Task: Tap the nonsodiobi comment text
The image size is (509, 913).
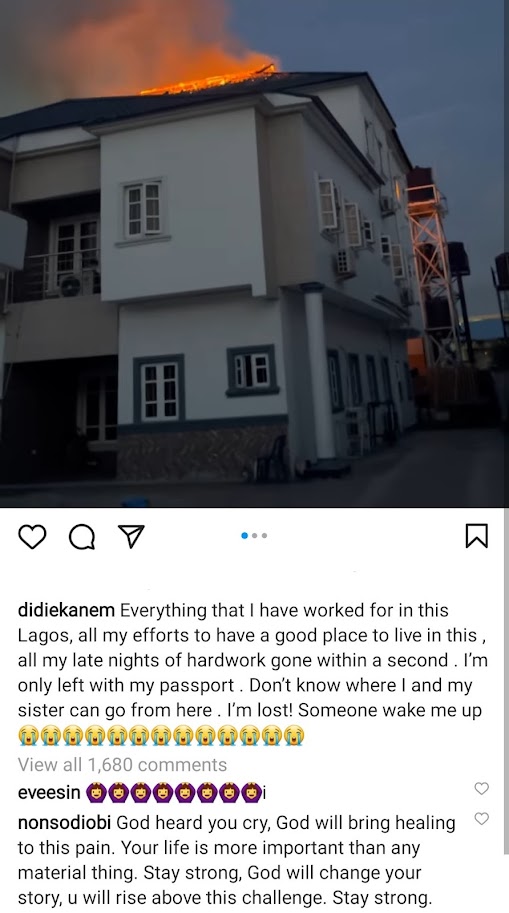Action: (236, 861)
